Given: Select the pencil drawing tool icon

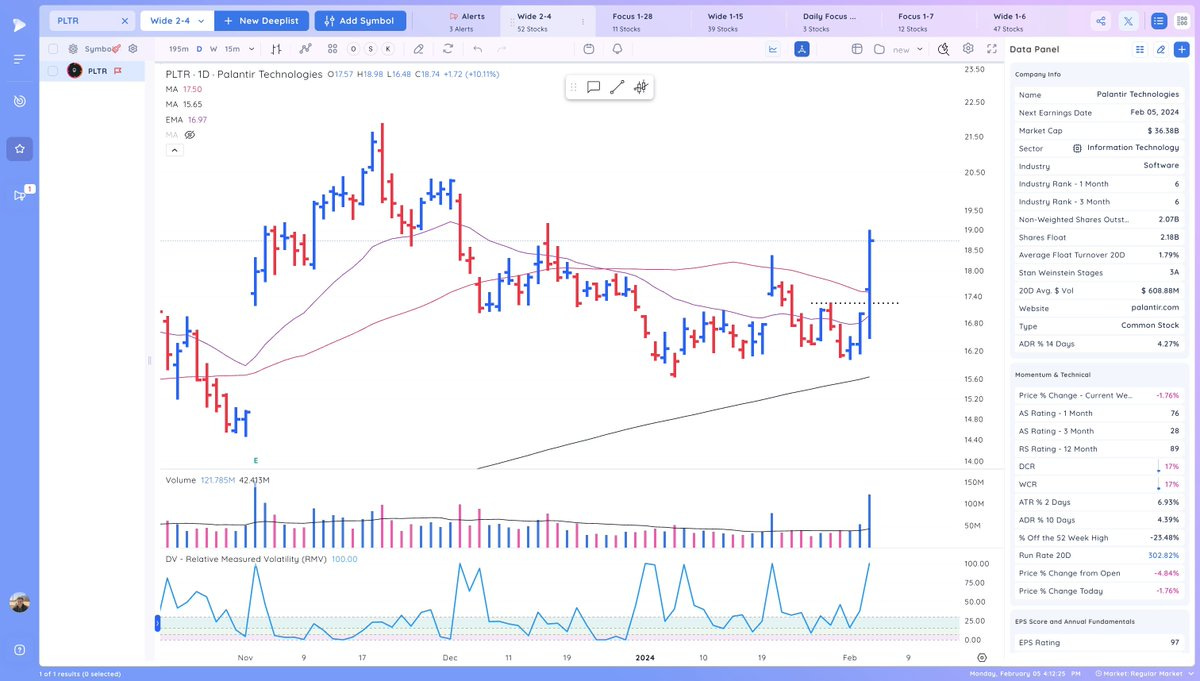Looking at the screenshot, I should (419, 48).
